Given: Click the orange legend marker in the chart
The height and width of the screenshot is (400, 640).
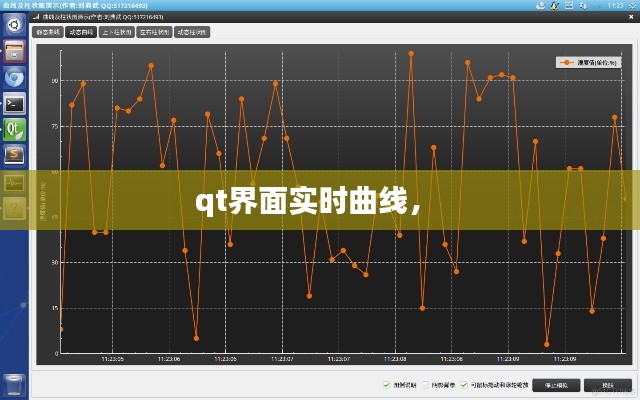Looking at the screenshot, I should (565, 62).
